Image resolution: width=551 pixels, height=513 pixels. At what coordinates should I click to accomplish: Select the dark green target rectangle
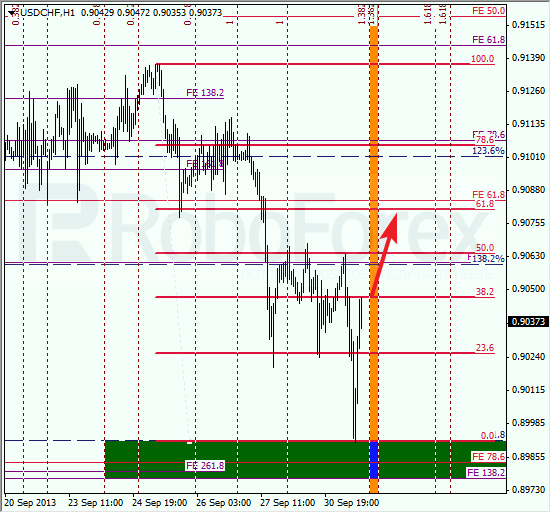coord(305,460)
